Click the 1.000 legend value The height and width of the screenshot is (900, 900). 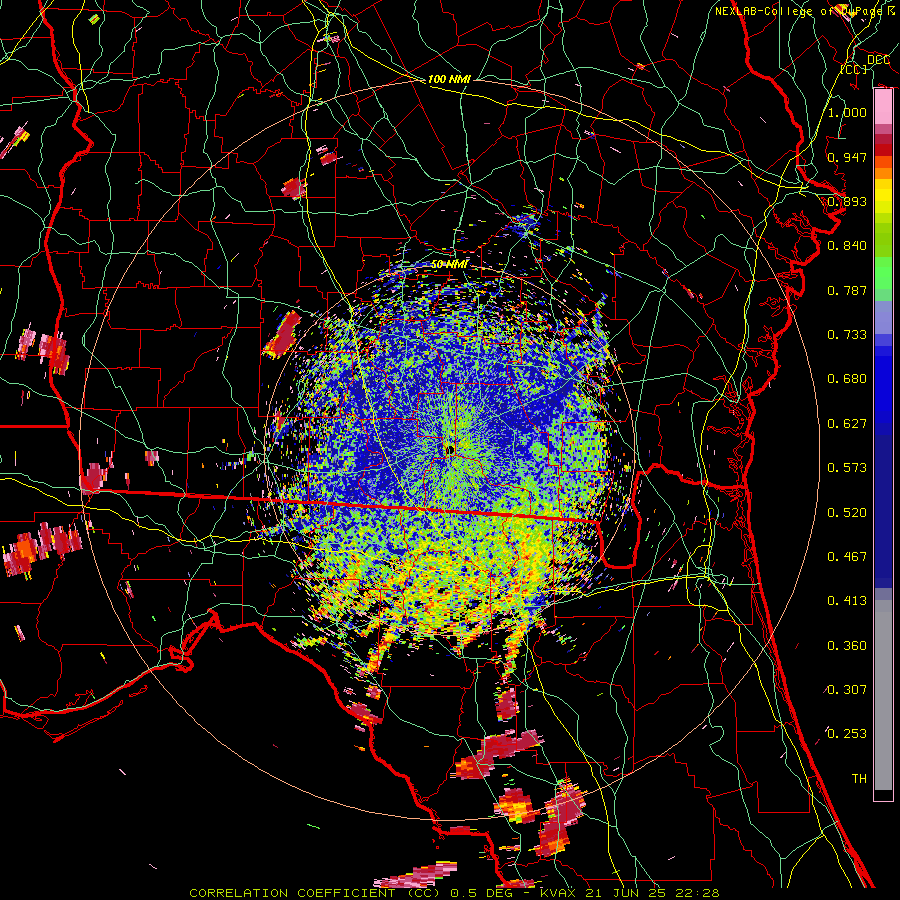pyautogui.click(x=847, y=112)
